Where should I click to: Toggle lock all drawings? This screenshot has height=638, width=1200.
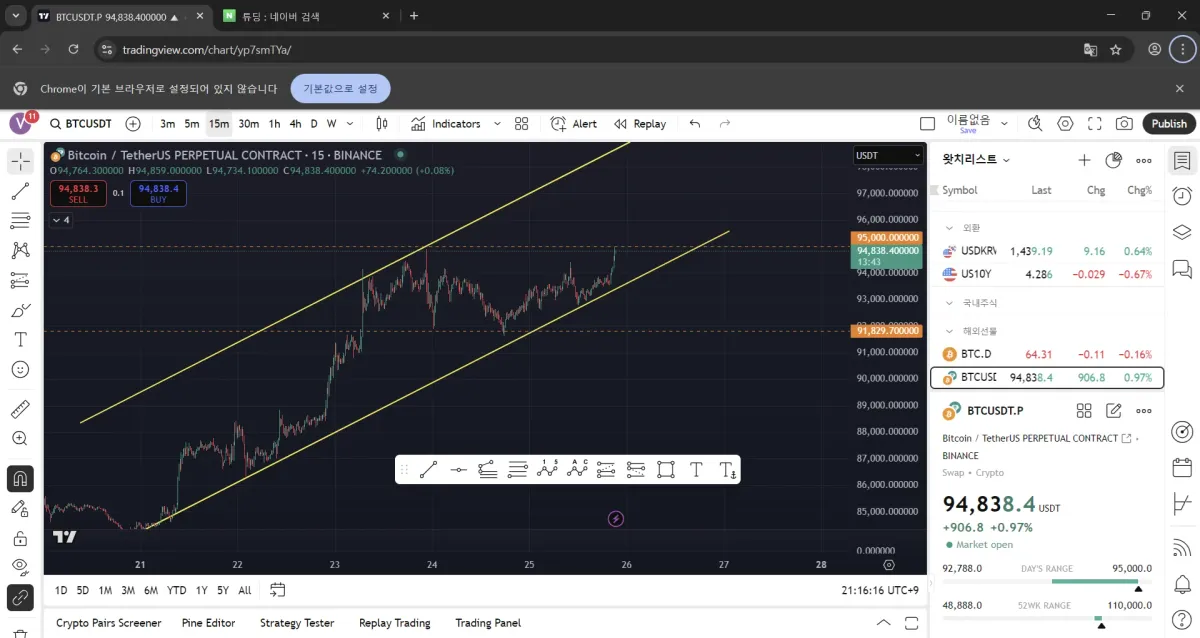pyautogui.click(x=20, y=538)
